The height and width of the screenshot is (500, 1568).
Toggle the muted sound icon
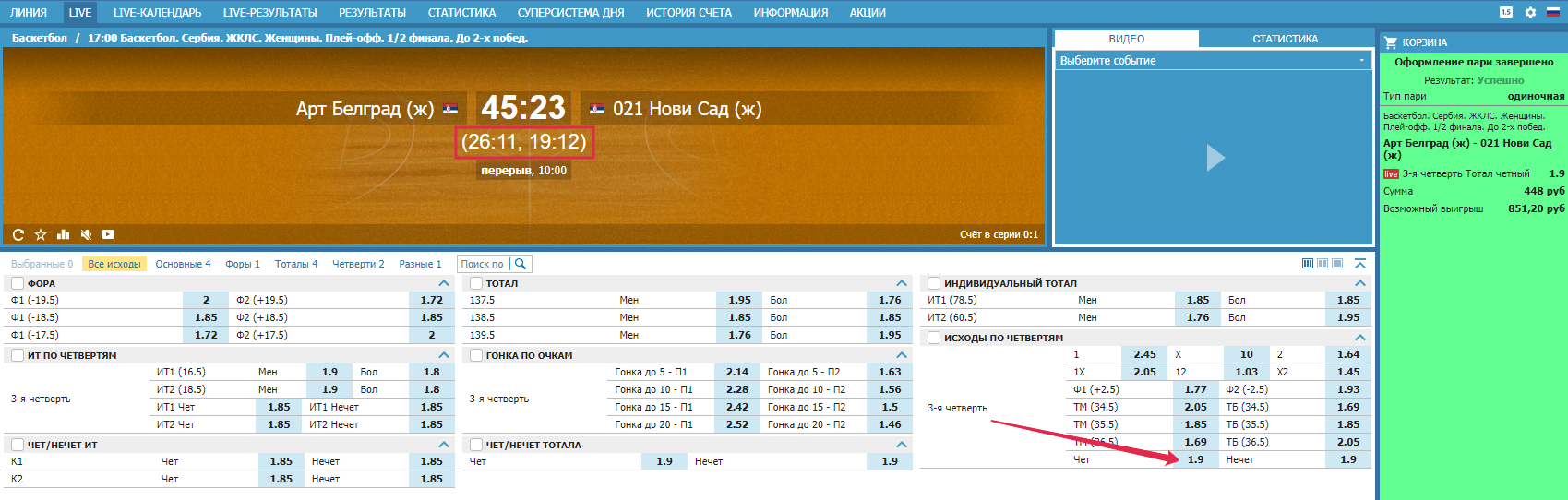[x=86, y=234]
